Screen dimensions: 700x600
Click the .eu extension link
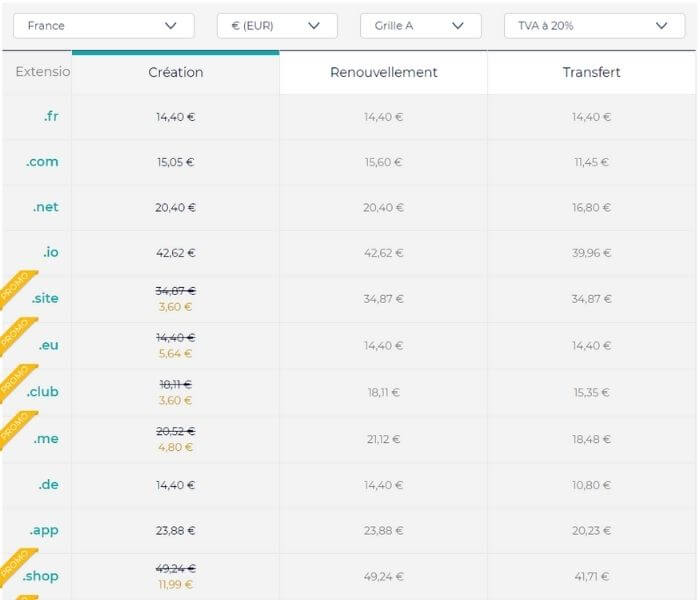coord(48,345)
